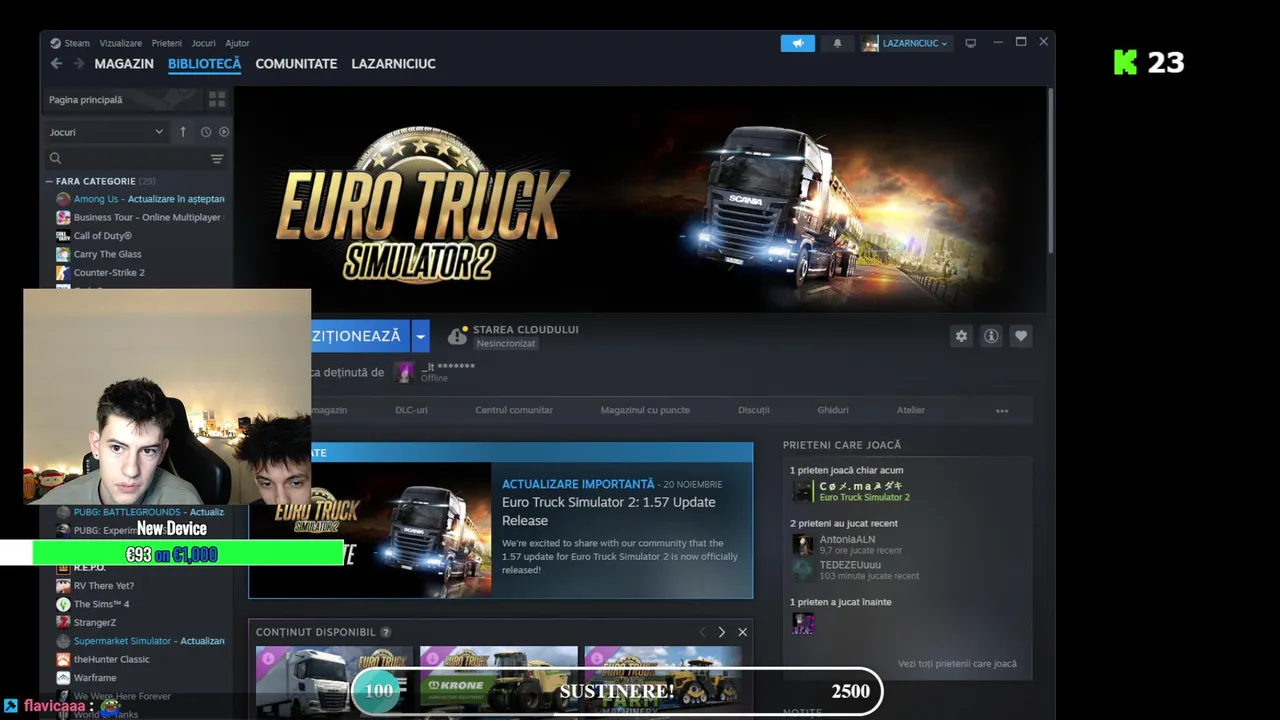
Task: Click friend TEDEZEUuuu
Action: 850,565
